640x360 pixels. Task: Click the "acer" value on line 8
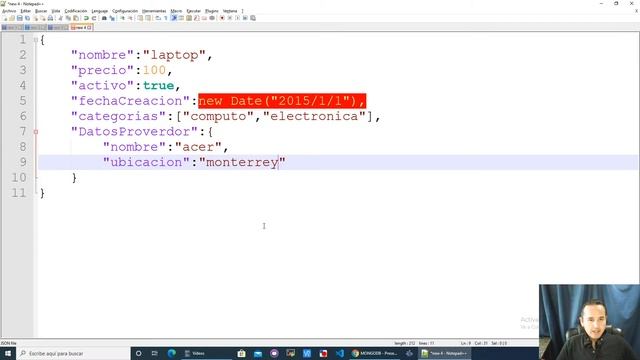click(x=198, y=147)
